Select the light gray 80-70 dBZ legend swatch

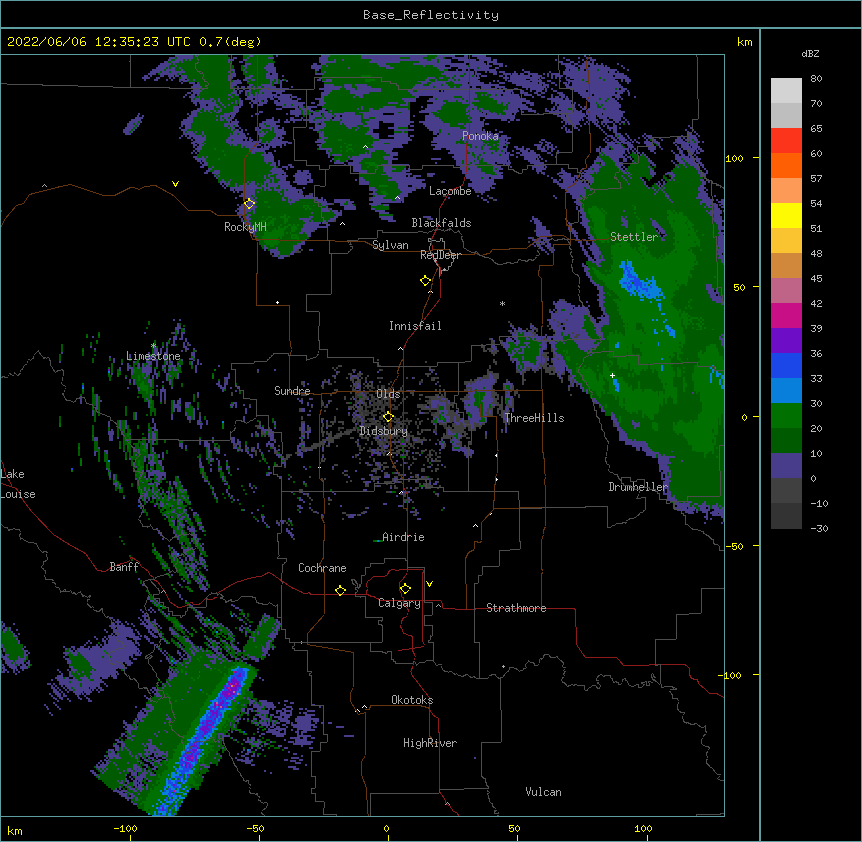[x=786, y=91]
